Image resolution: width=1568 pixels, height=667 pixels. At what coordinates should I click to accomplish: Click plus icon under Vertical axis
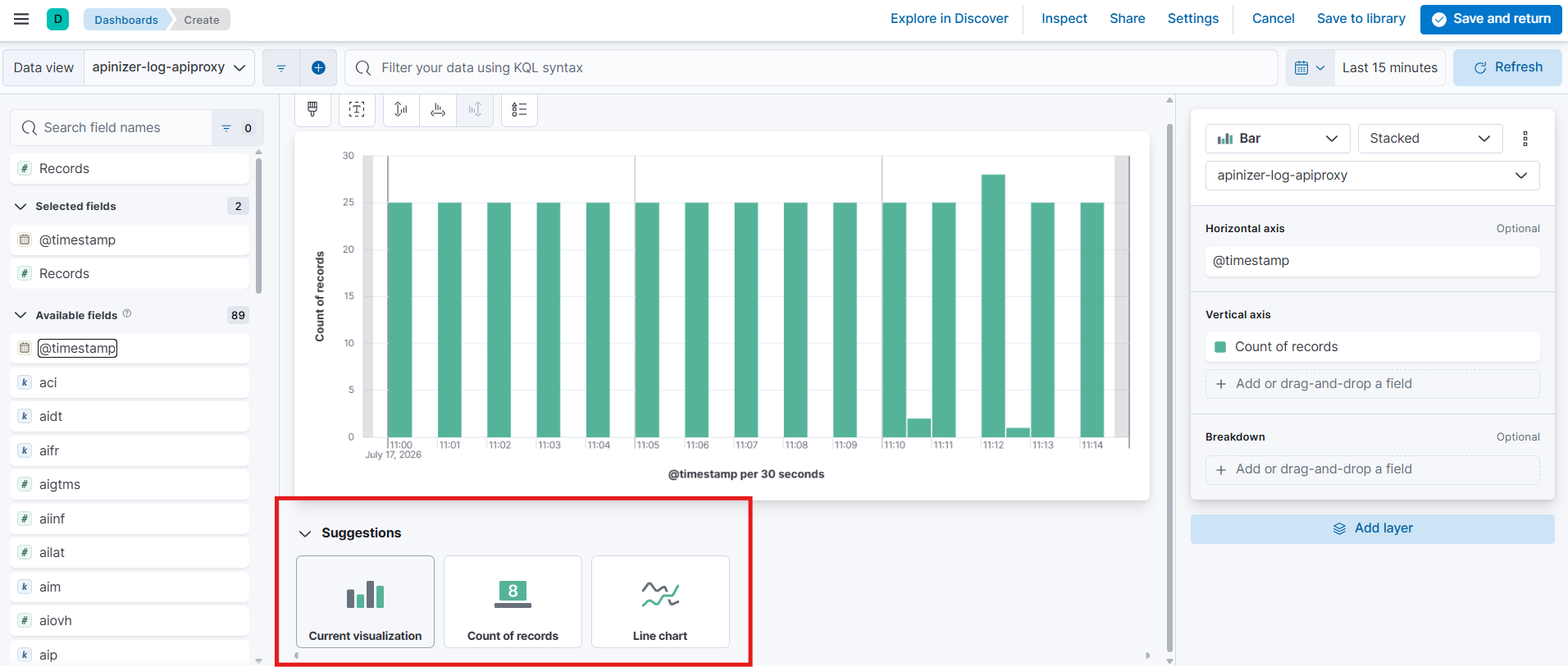(x=1221, y=384)
